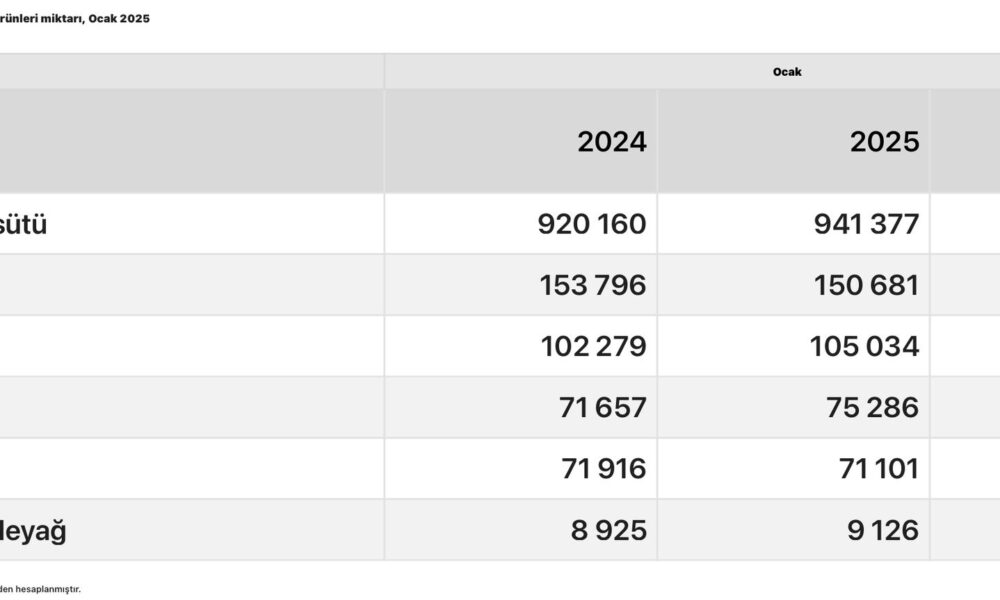Select the row label ending in sütü
This screenshot has width=1000, height=600.
24,224
